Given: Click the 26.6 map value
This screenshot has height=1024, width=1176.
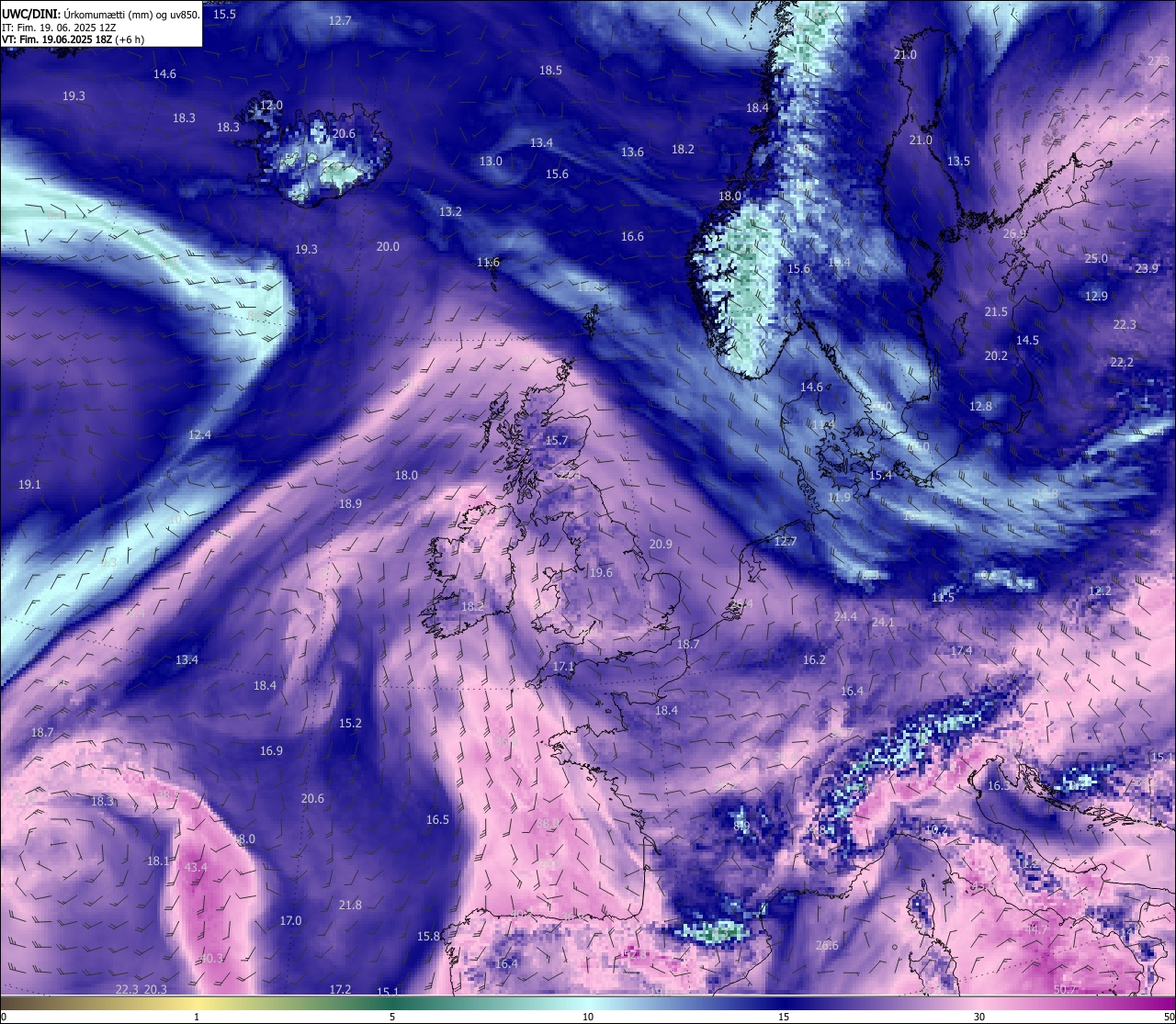Looking at the screenshot, I should tap(826, 945).
